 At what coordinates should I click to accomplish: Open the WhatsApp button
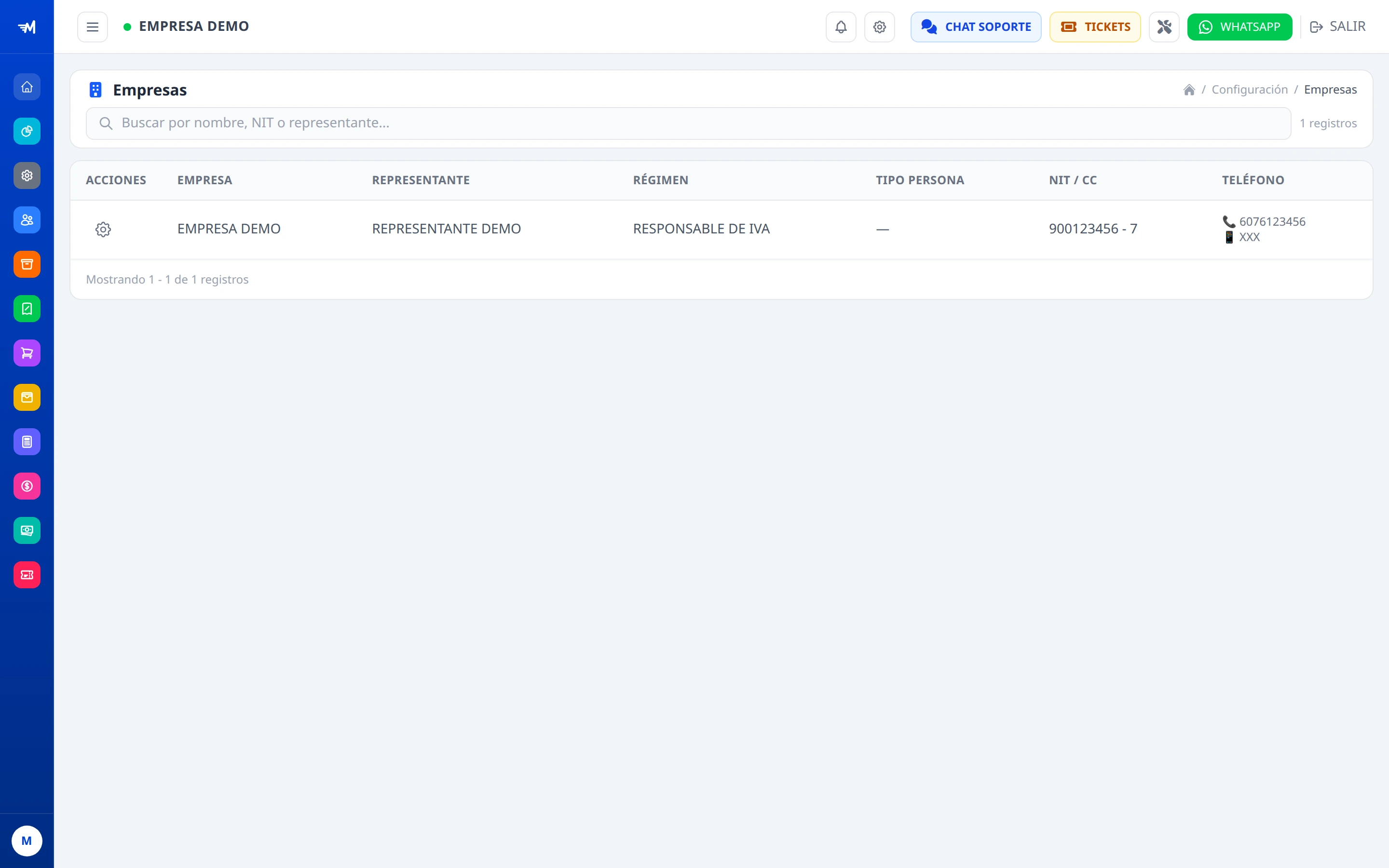pyautogui.click(x=1240, y=27)
